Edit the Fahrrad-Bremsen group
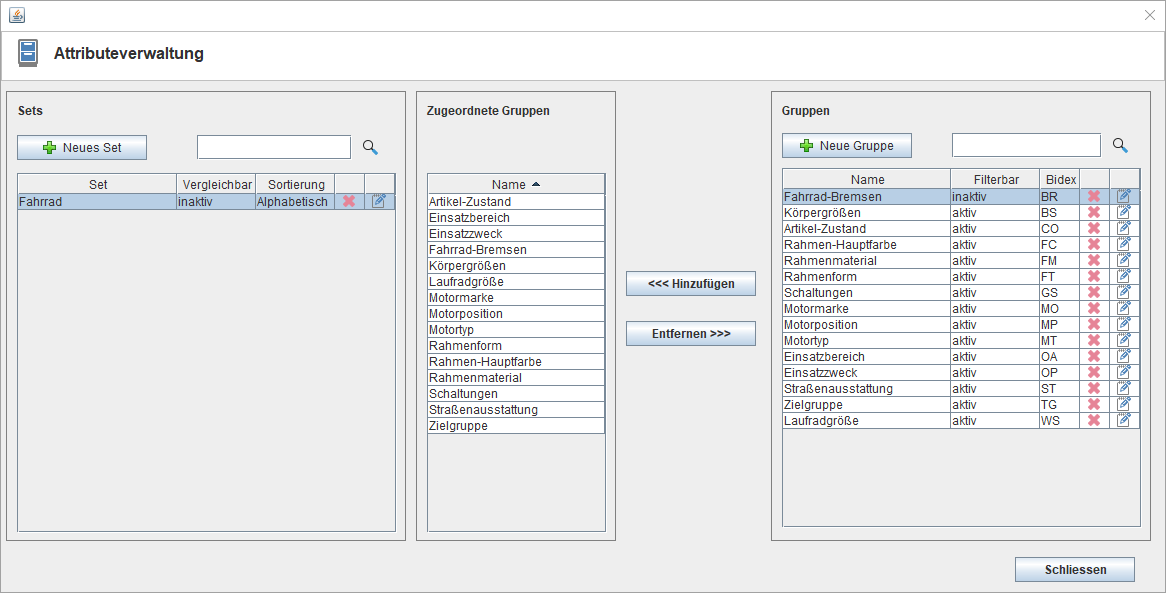 [x=1124, y=197]
